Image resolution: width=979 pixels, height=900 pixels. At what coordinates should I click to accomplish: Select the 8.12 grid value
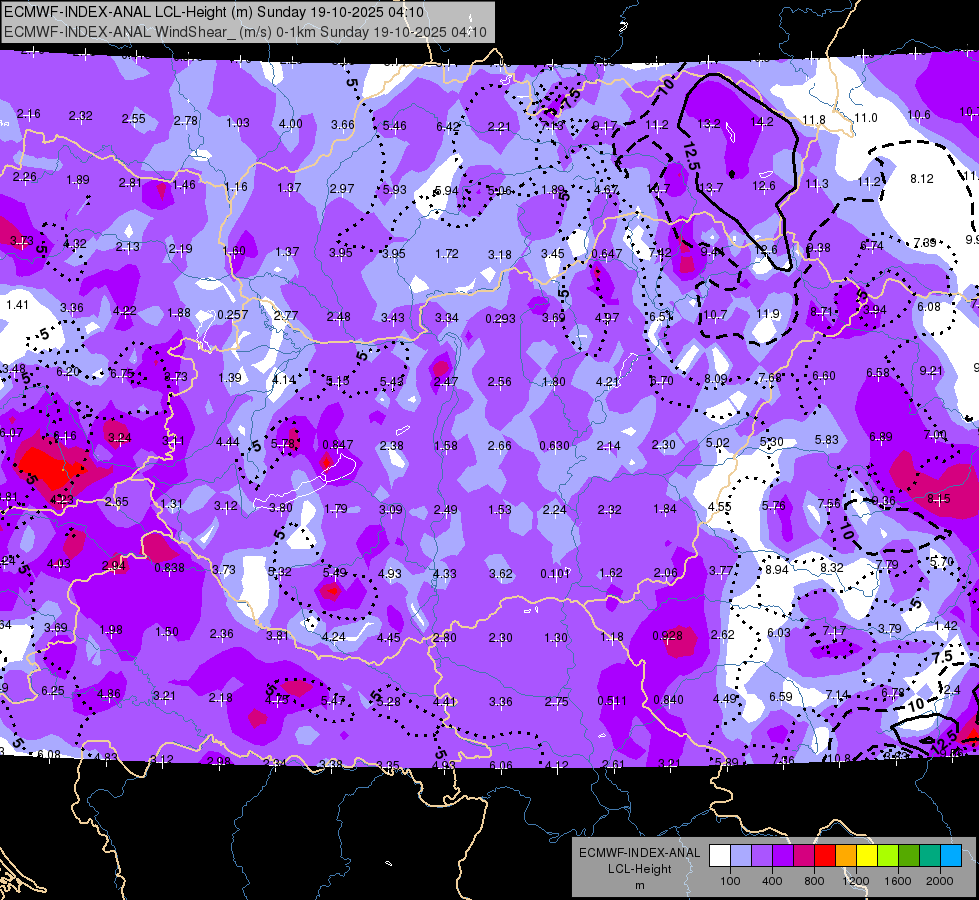[922, 179]
